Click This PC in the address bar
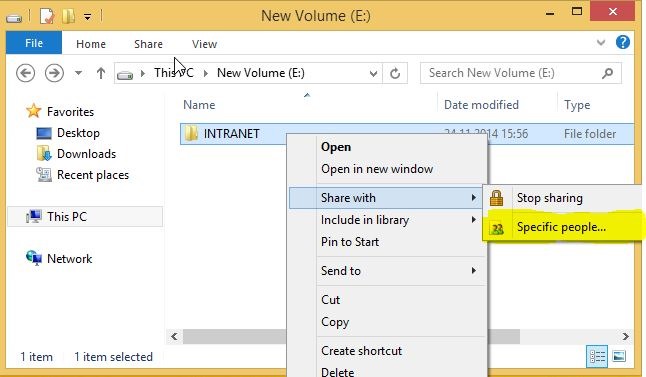 point(173,73)
